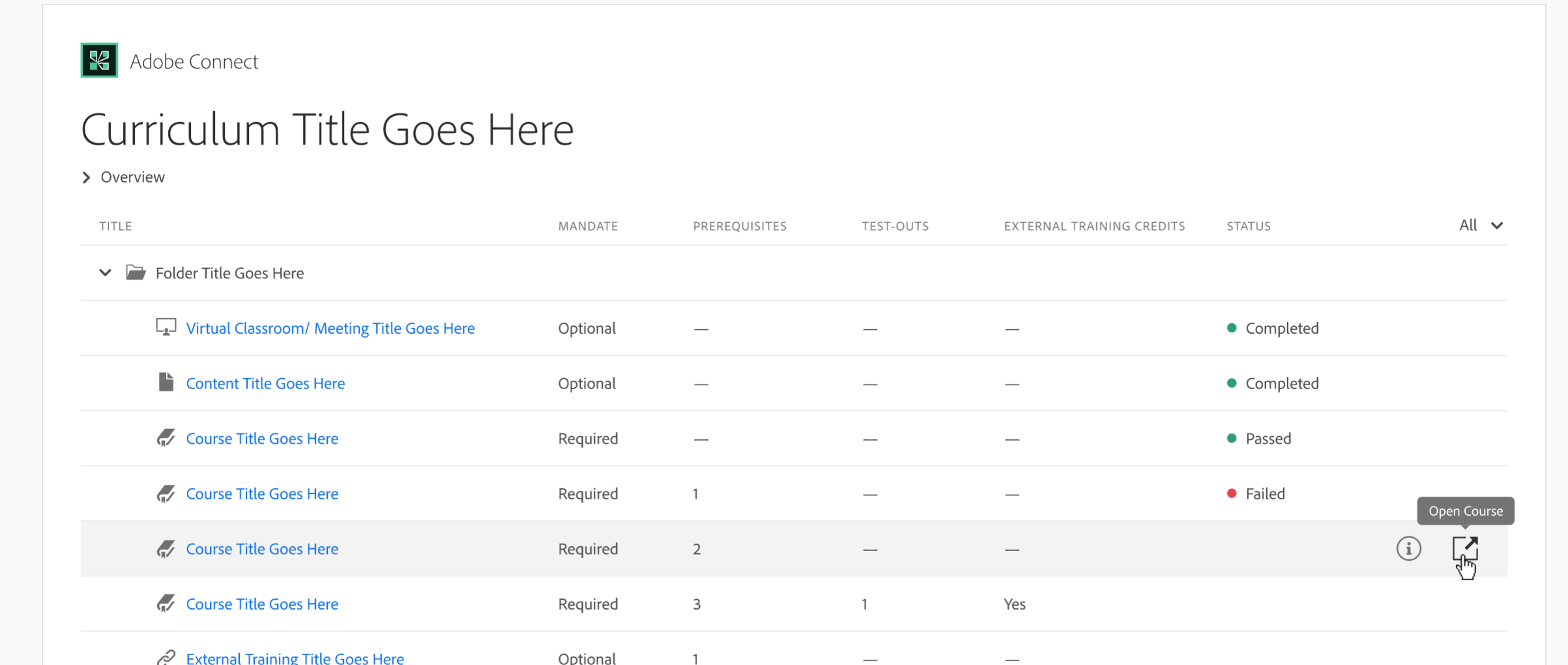
Task: Click the info icon in highlighted row
Action: pos(1408,548)
